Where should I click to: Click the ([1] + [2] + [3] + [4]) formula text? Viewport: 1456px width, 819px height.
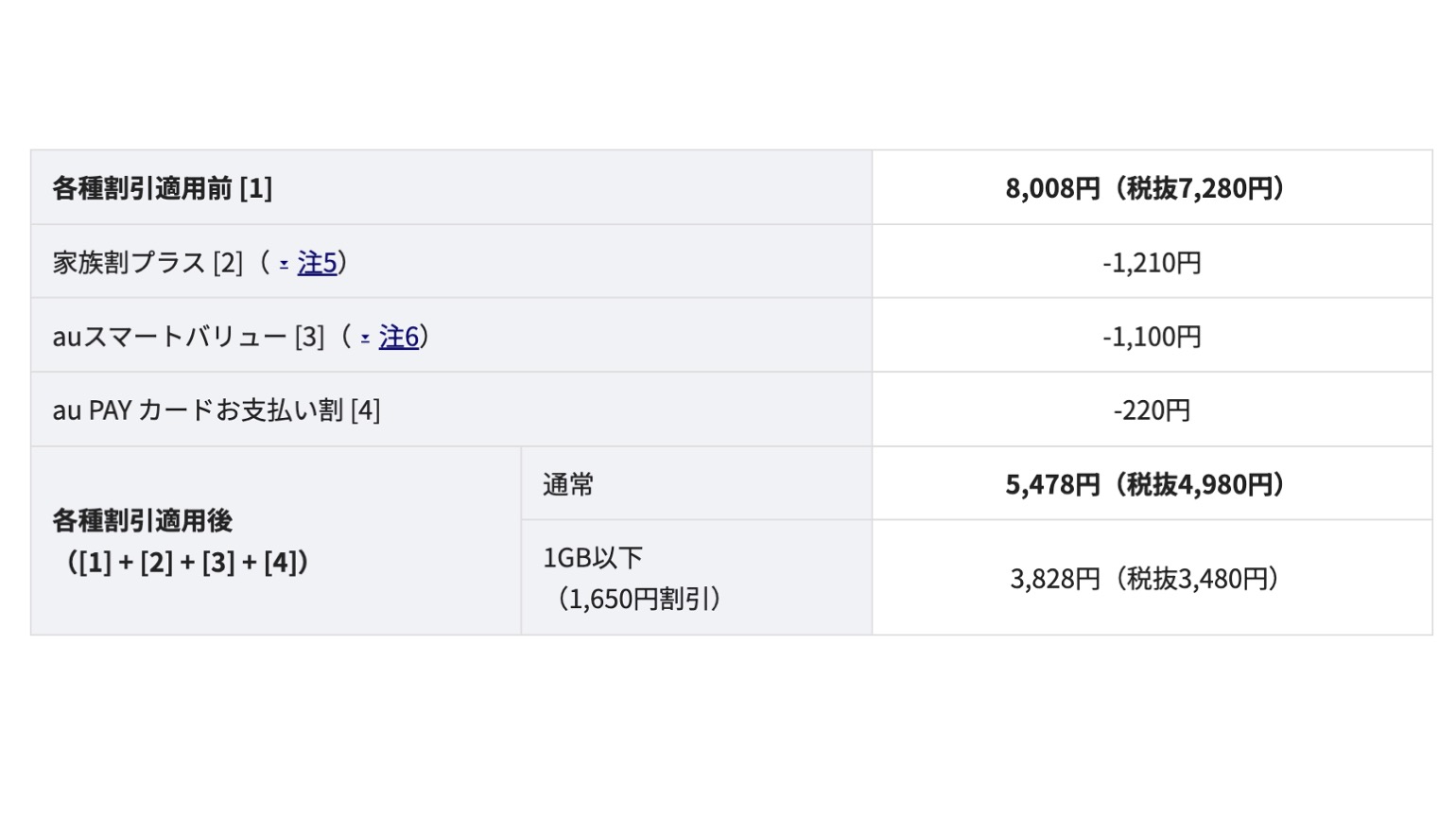pos(187,563)
